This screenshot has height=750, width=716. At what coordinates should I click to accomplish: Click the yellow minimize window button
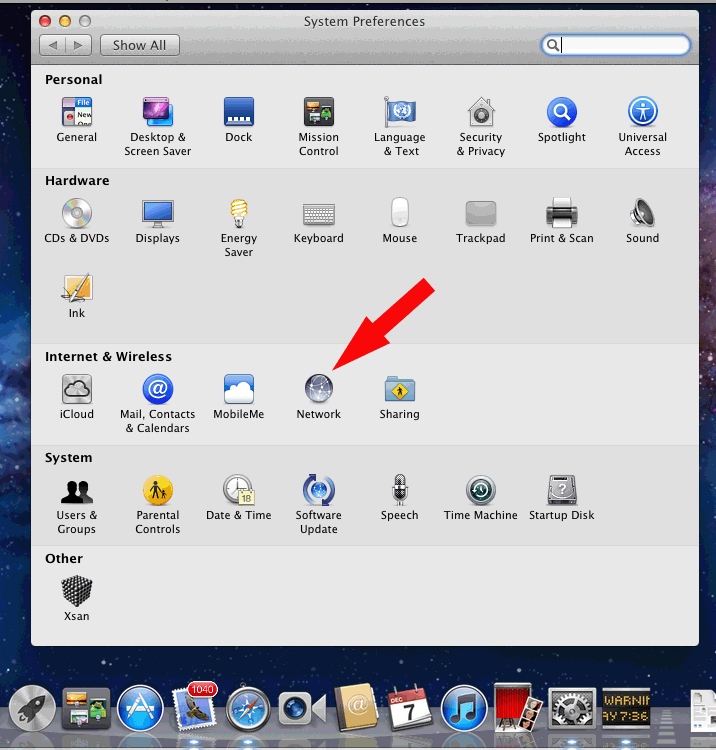coord(65,21)
